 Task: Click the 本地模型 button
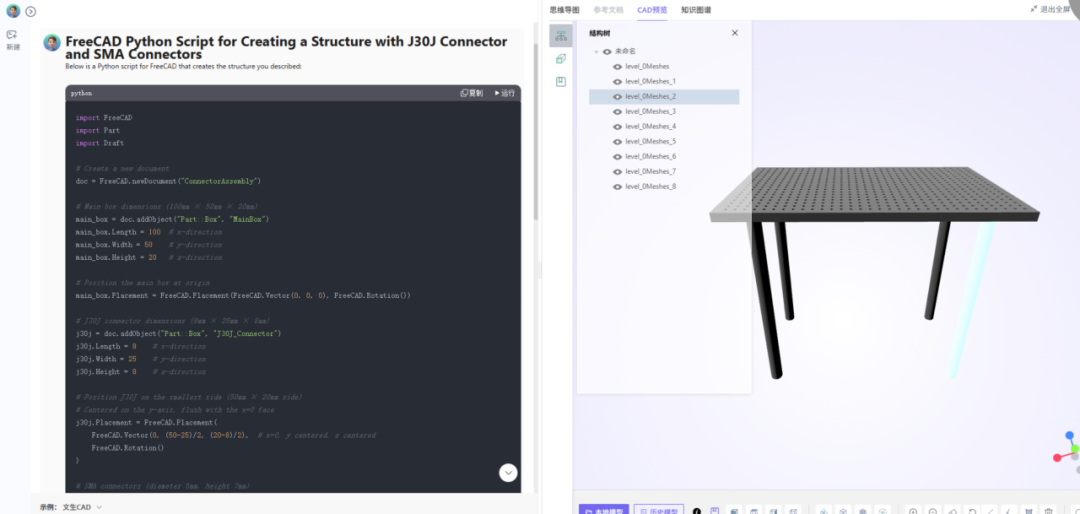coord(603,511)
